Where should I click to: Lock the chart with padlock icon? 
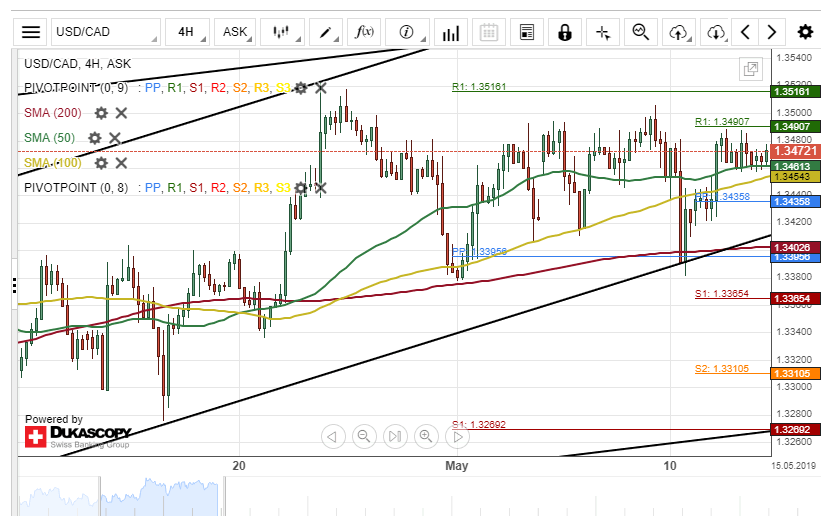click(x=564, y=32)
